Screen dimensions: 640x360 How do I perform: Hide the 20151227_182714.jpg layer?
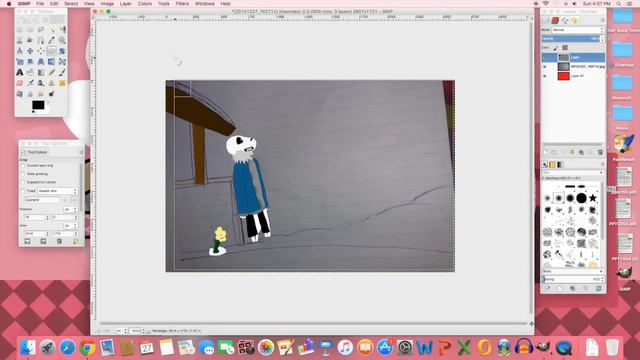click(545, 67)
